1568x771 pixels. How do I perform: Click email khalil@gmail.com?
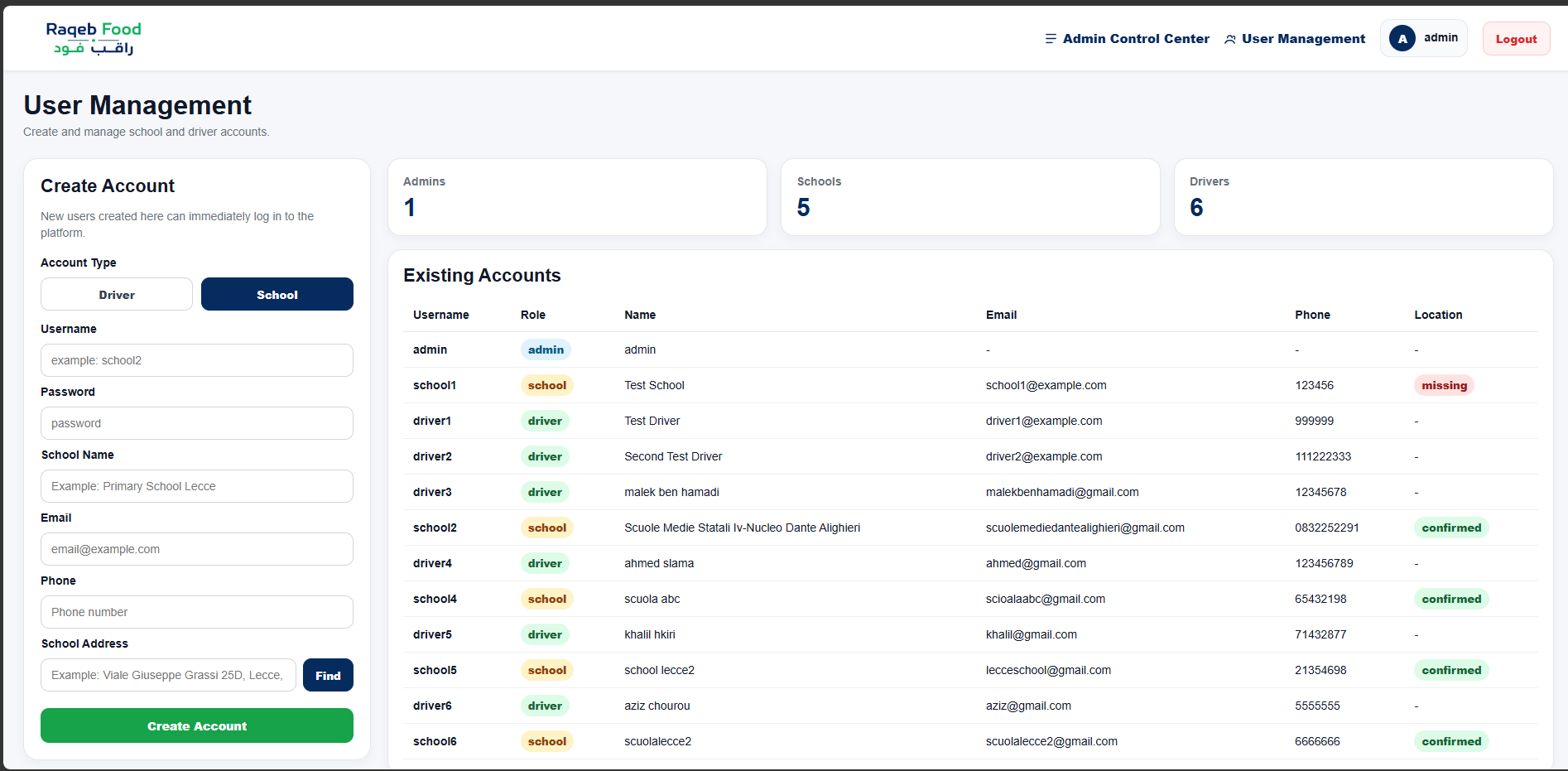pos(1032,634)
